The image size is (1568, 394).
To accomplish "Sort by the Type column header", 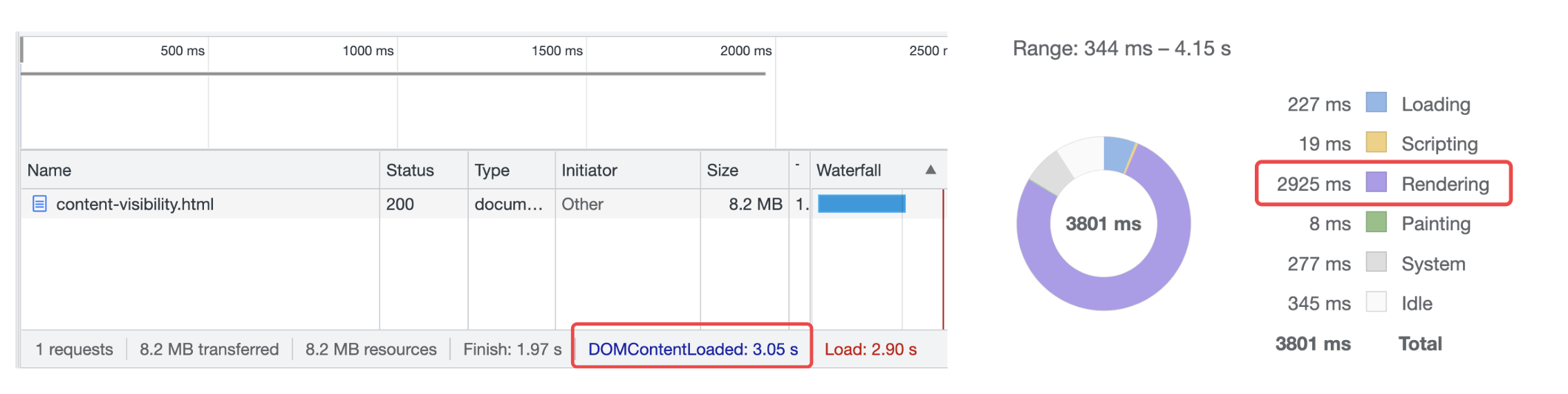I will click(492, 170).
